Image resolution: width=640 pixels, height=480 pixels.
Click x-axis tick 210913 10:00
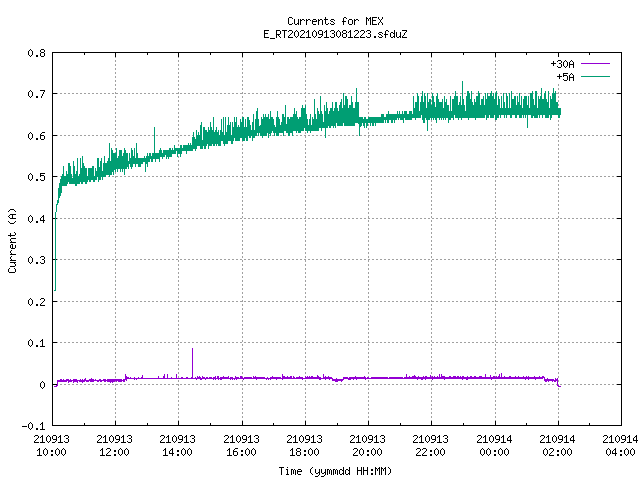pyautogui.click(x=51, y=446)
